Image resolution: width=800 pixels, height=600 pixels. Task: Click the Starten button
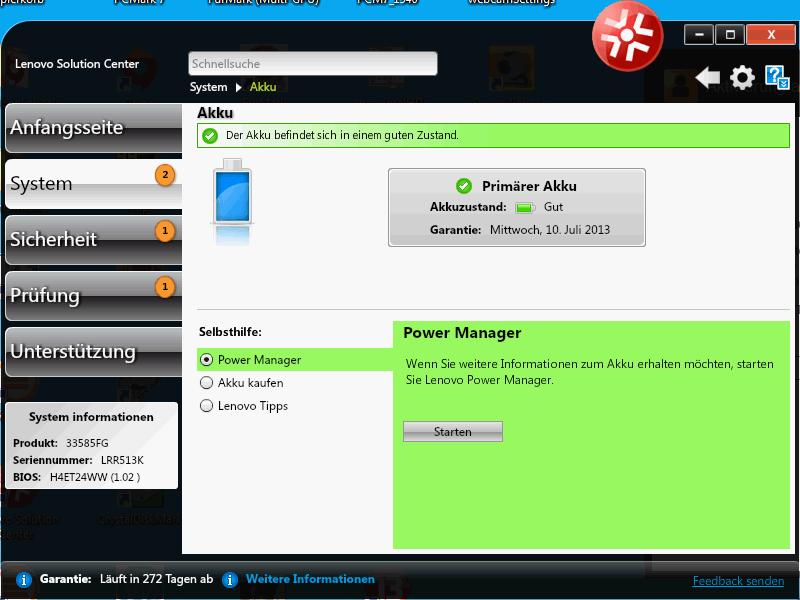click(453, 432)
